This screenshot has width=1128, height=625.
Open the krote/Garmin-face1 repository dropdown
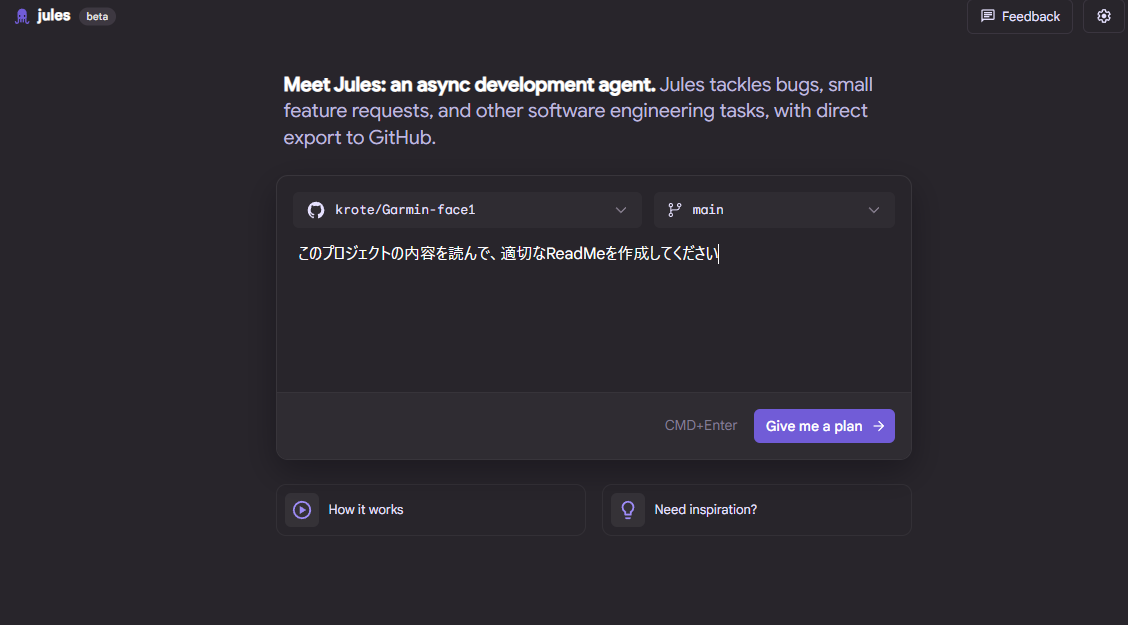pos(467,210)
